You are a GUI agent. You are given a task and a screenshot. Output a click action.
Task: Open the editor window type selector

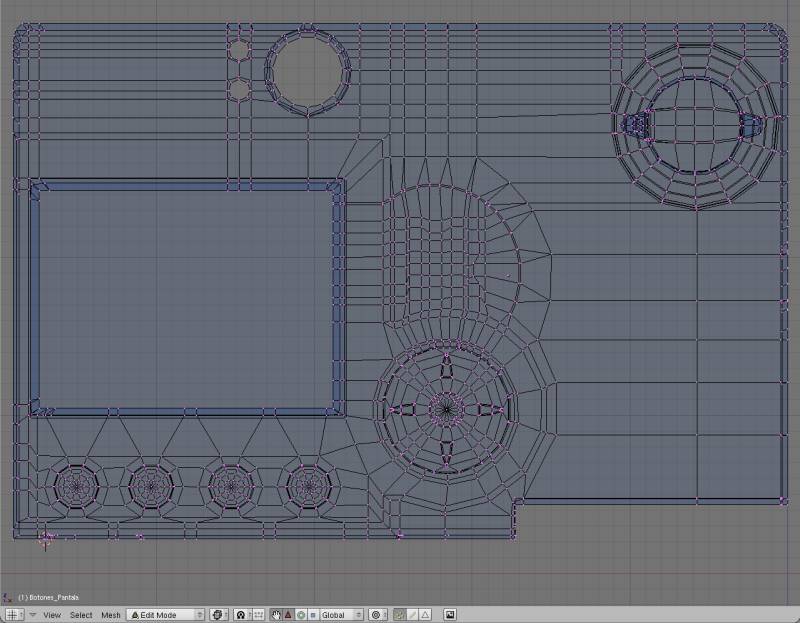click(14, 615)
